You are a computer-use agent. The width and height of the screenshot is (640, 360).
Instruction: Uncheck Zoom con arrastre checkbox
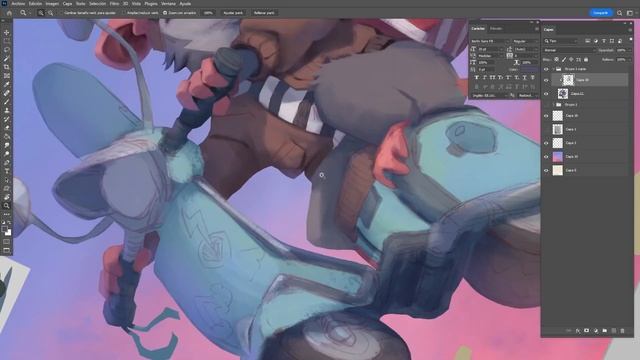[x=165, y=13]
